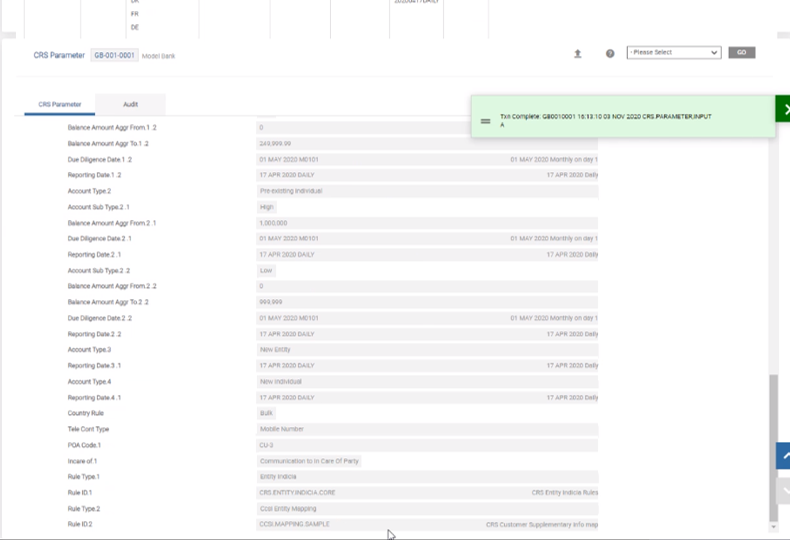Collapse the green Txn Complete notification arrow

[x=783, y=109]
